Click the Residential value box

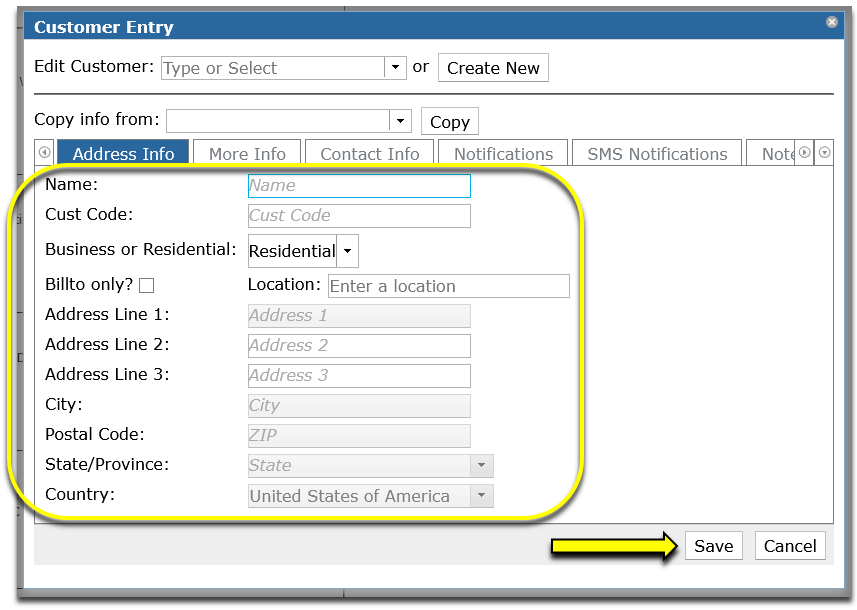coord(292,251)
